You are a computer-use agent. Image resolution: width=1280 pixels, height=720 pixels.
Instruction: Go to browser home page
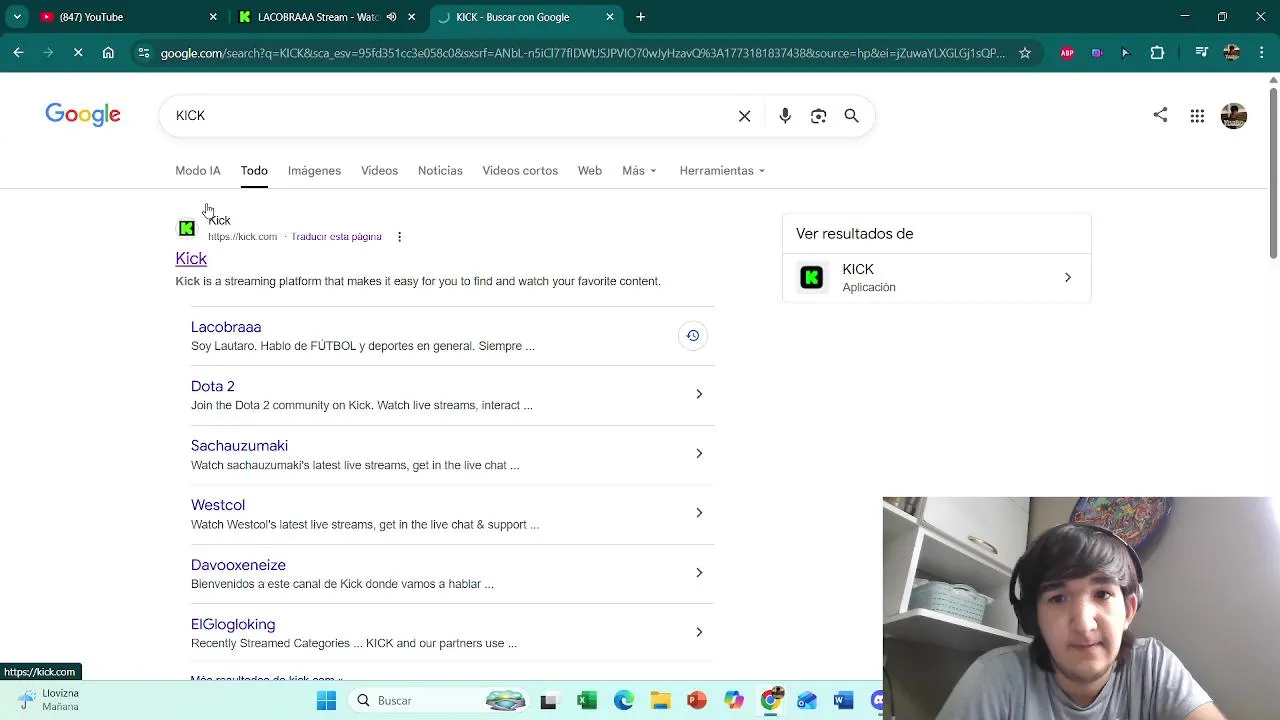point(108,53)
